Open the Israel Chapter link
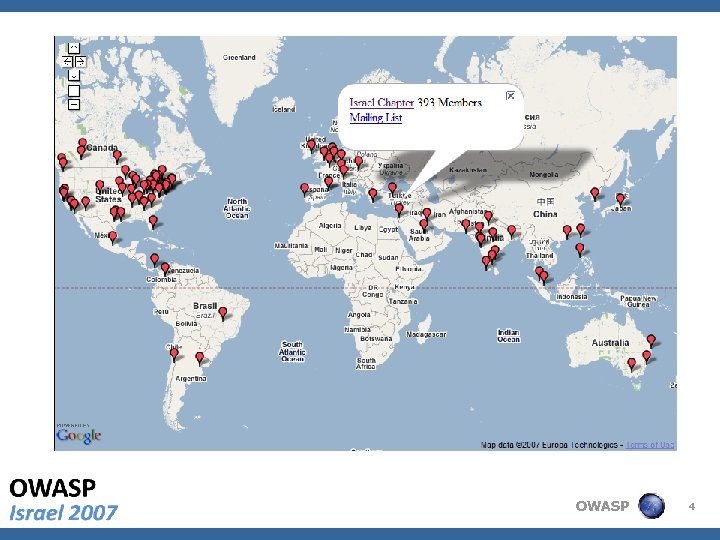 coord(382,102)
